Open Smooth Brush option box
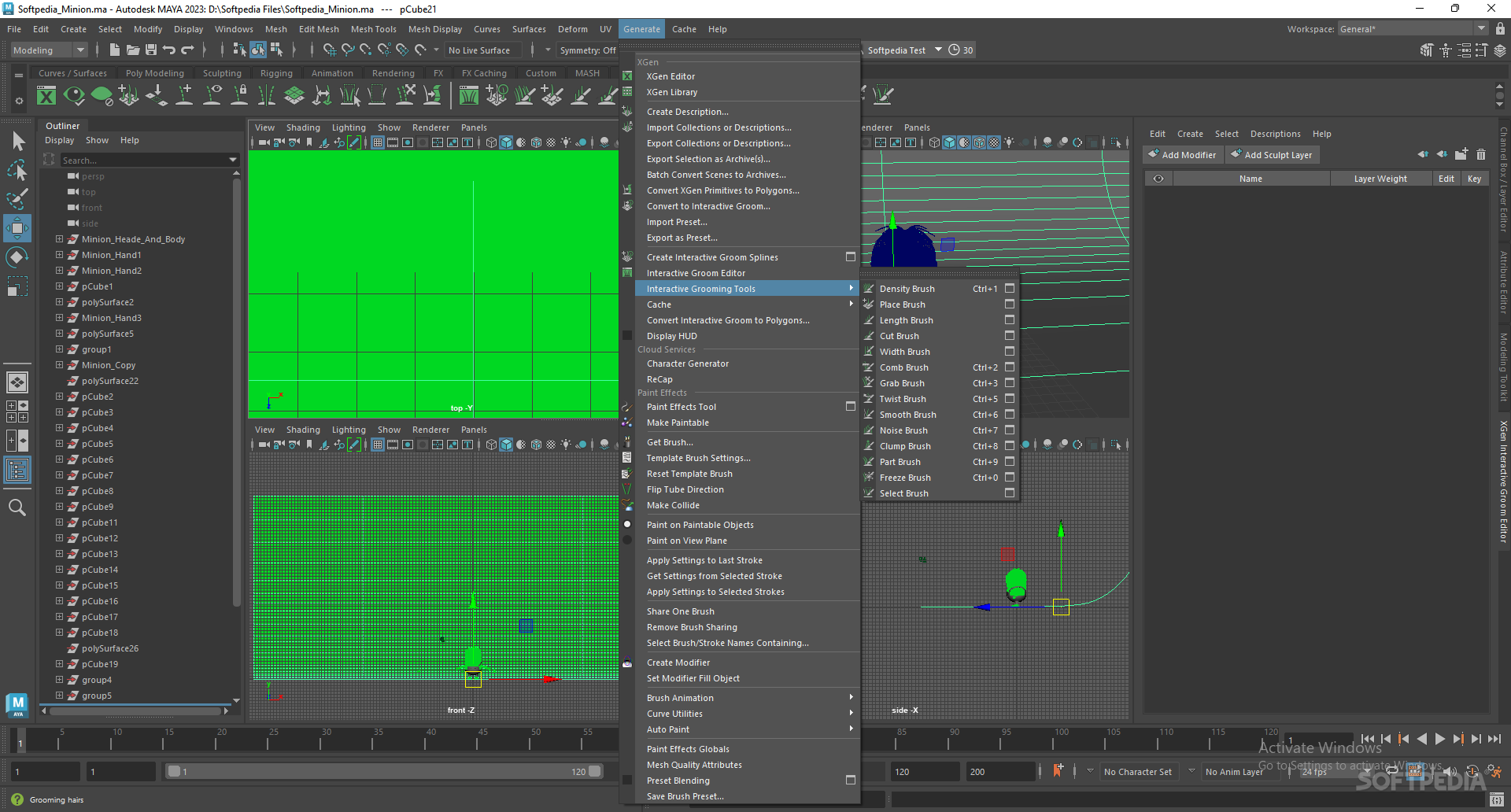This screenshot has height=812, width=1511. (1010, 415)
